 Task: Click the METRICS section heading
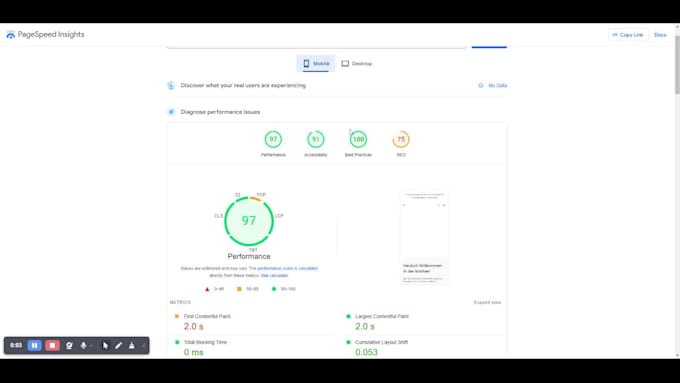[x=180, y=302]
